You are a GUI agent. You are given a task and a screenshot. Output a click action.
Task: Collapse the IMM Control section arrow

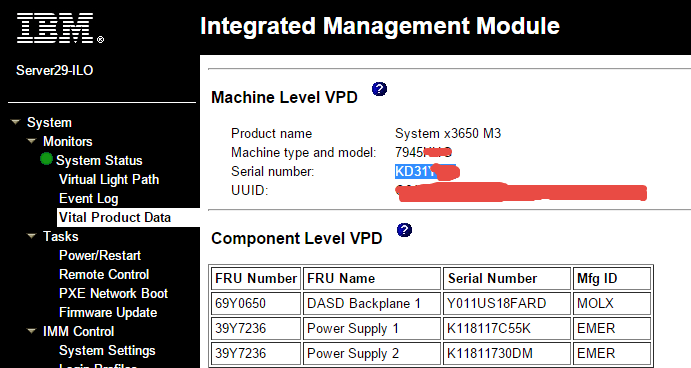click(32, 331)
